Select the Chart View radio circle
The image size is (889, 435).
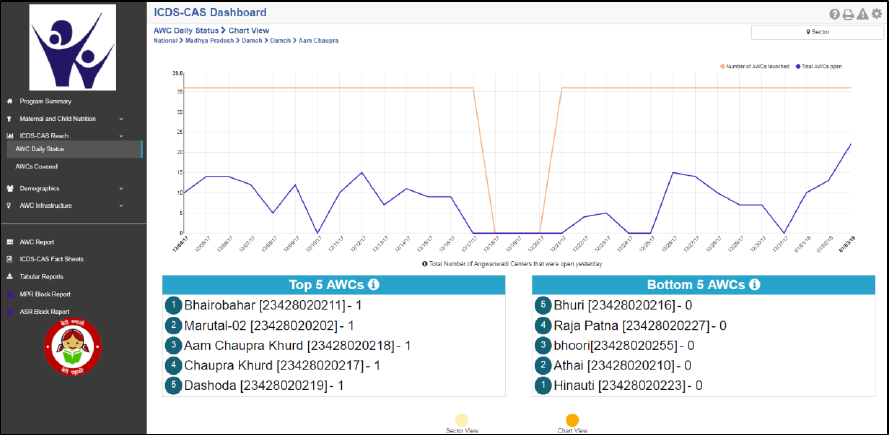573,420
